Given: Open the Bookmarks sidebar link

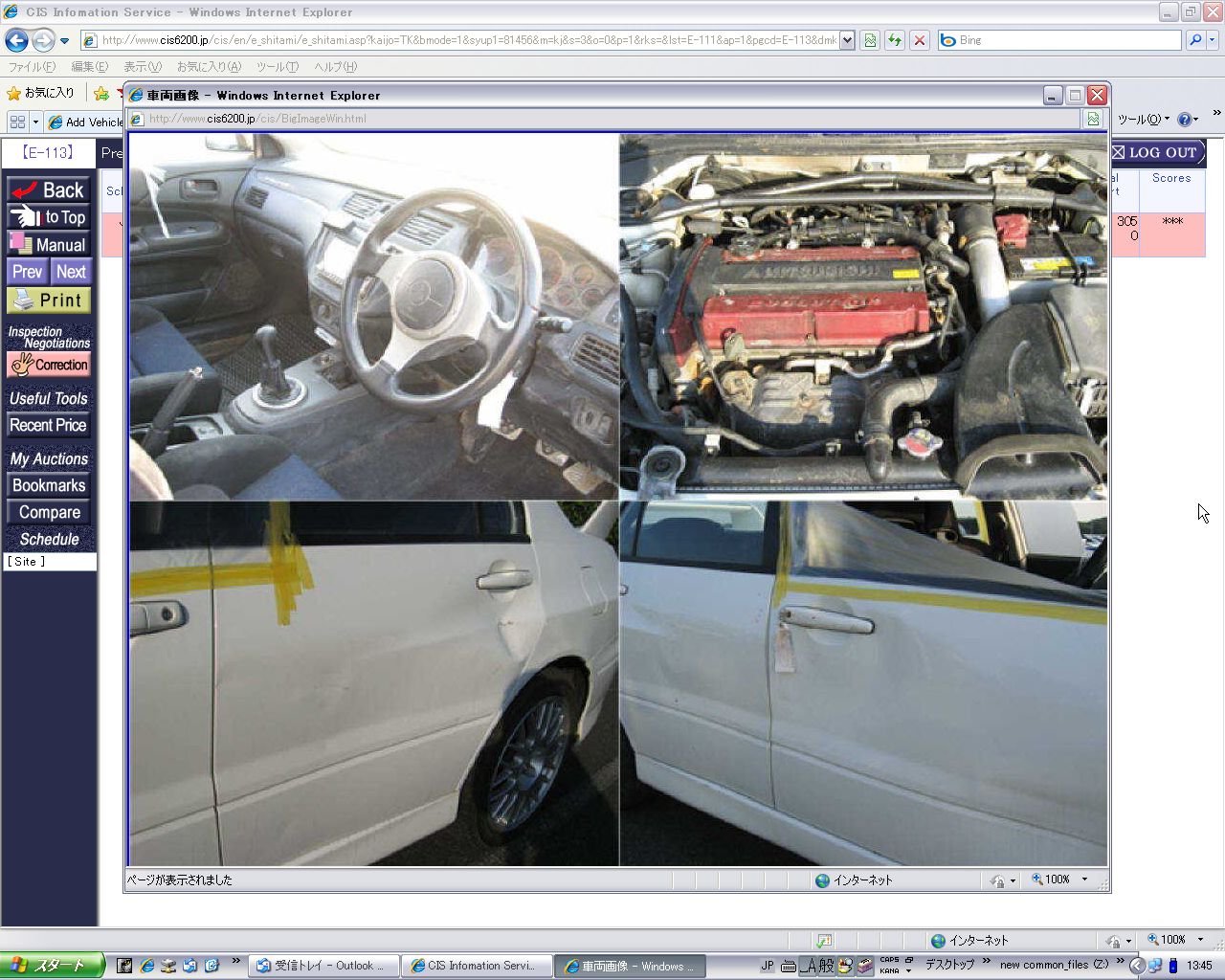Looking at the screenshot, I should tap(49, 486).
